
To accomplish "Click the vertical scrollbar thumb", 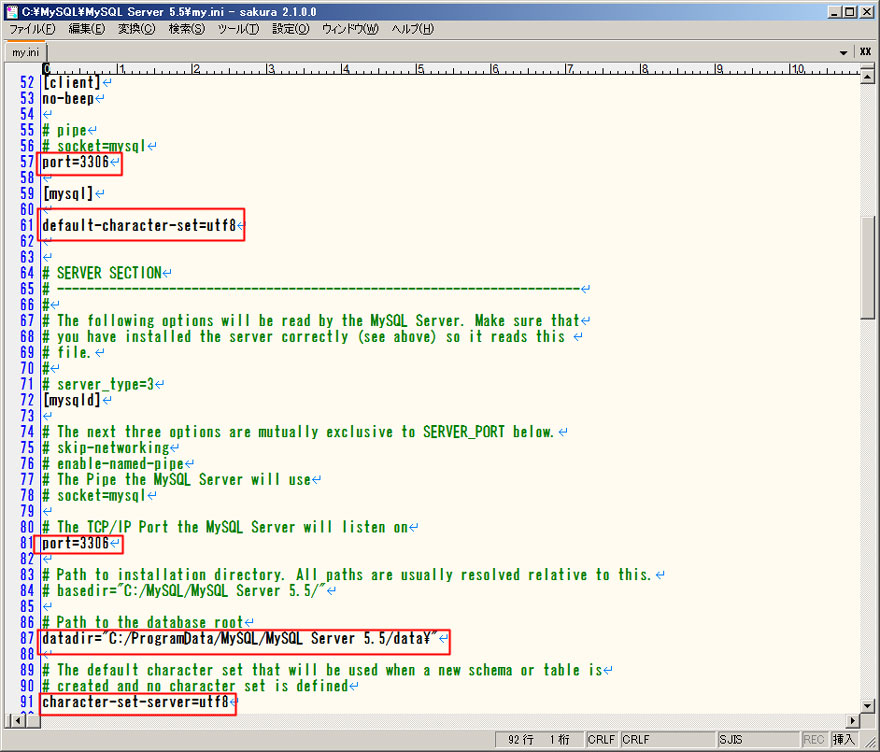I will pyautogui.click(x=867, y=268).
